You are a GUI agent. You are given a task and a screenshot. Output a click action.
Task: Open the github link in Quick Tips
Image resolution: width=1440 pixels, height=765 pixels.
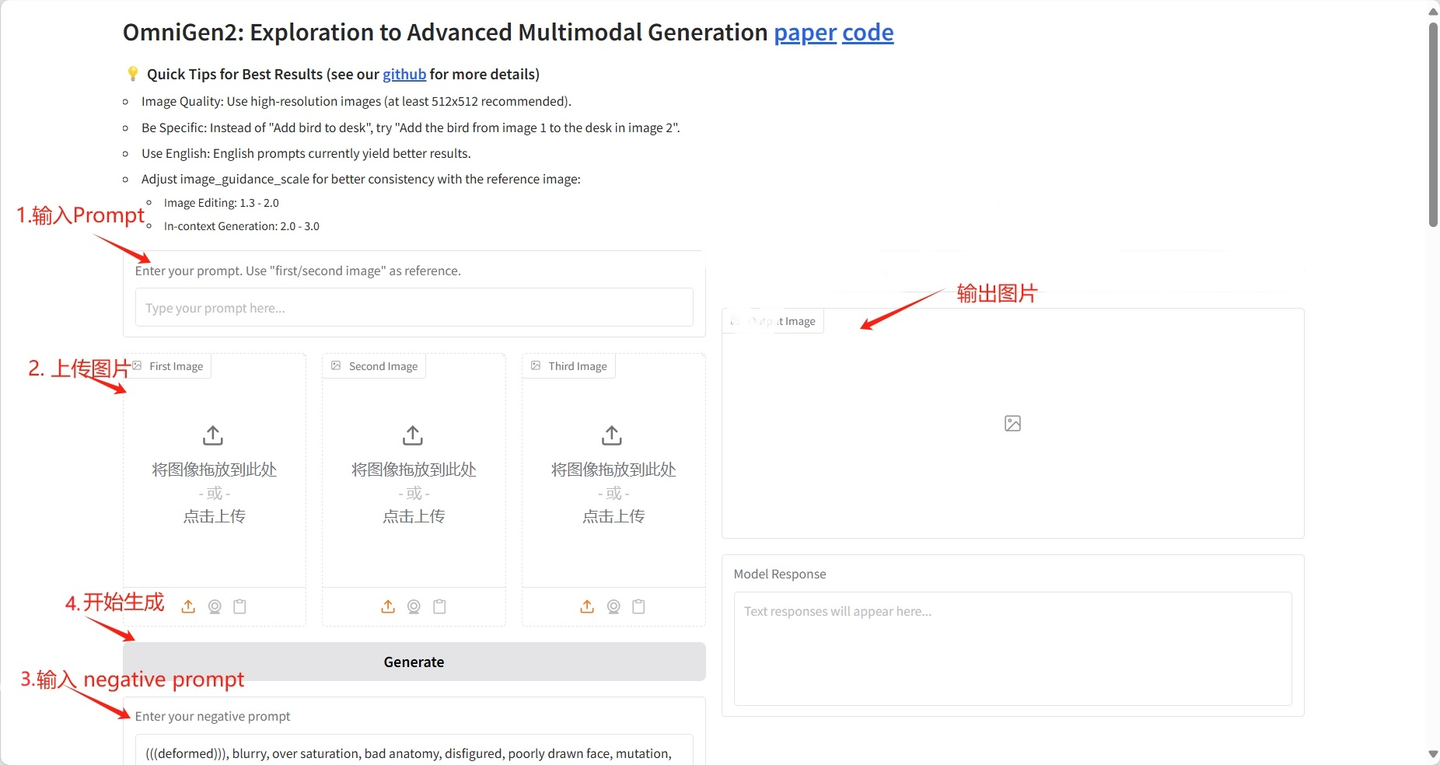(404, 74)
